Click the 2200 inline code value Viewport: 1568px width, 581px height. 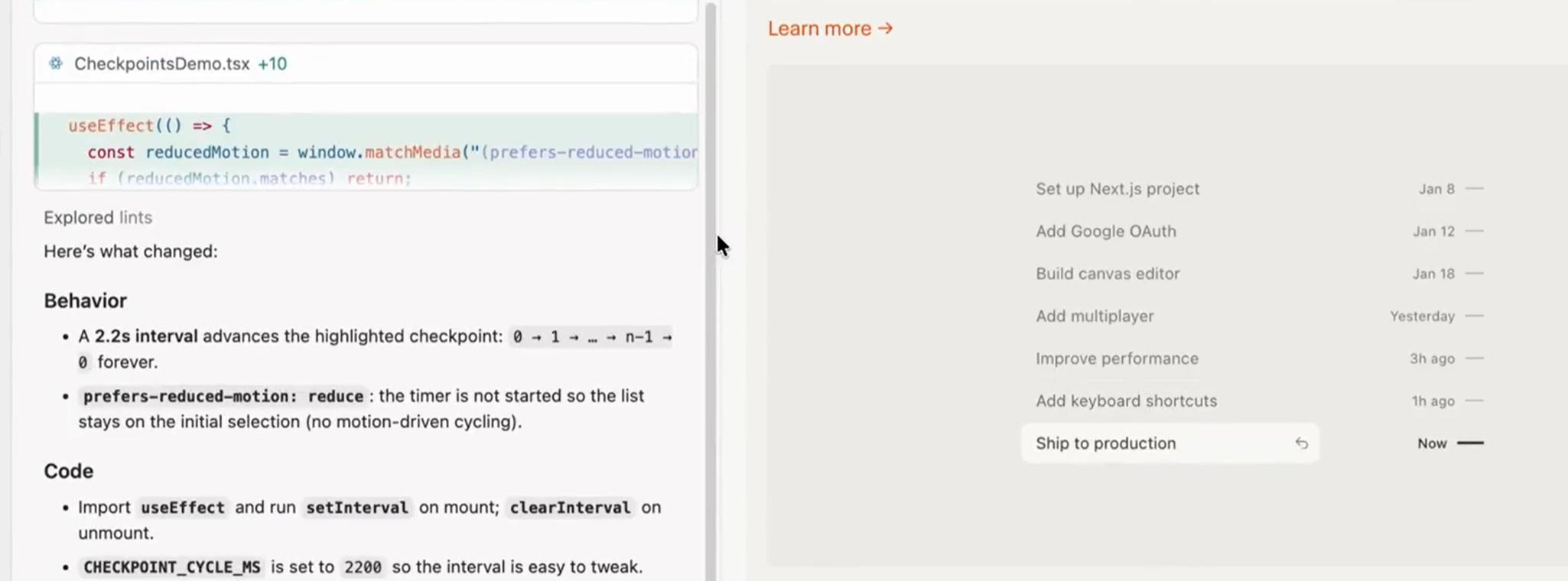tap(363, 567)
